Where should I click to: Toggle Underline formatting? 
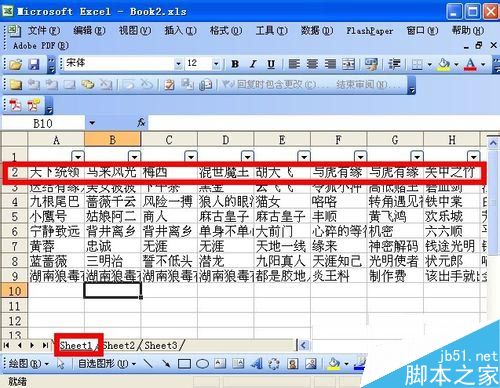[x=271, y=64]
